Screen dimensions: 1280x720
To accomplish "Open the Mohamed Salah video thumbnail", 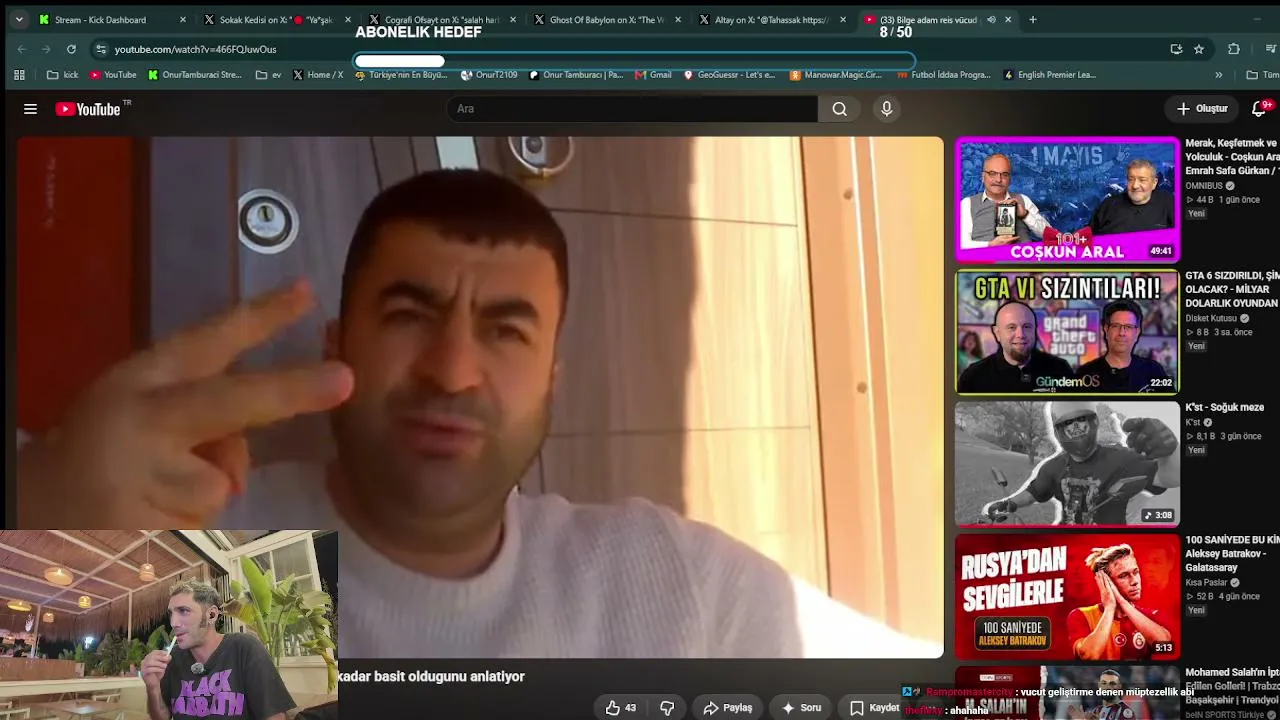I will click(x=1067, y=693).
